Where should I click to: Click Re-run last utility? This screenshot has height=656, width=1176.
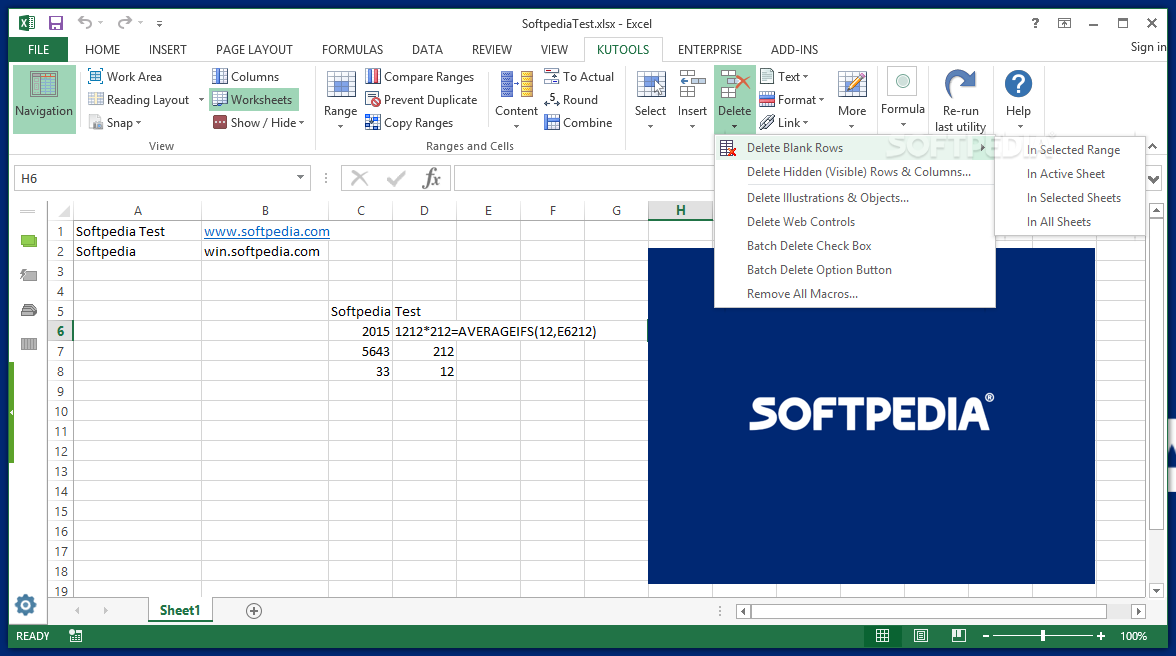(961, 100)
